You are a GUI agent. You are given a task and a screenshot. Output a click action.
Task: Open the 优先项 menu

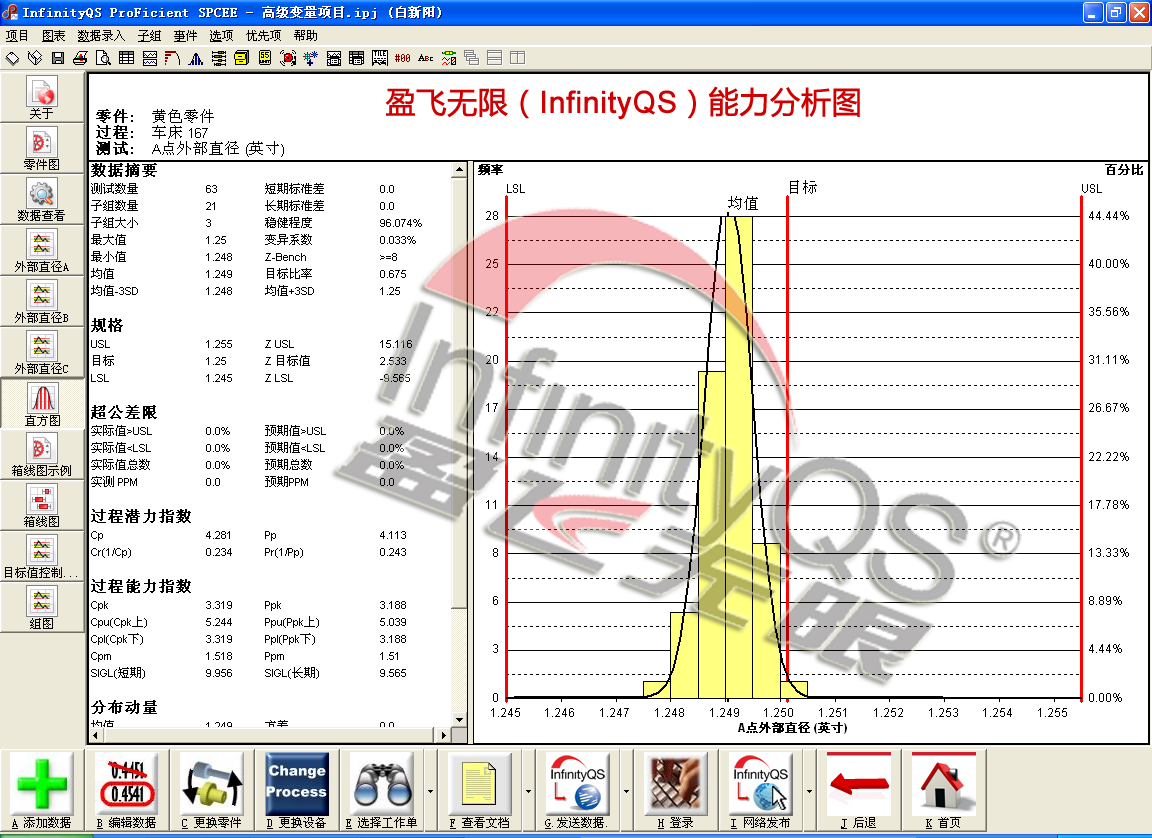coord(263,35)
